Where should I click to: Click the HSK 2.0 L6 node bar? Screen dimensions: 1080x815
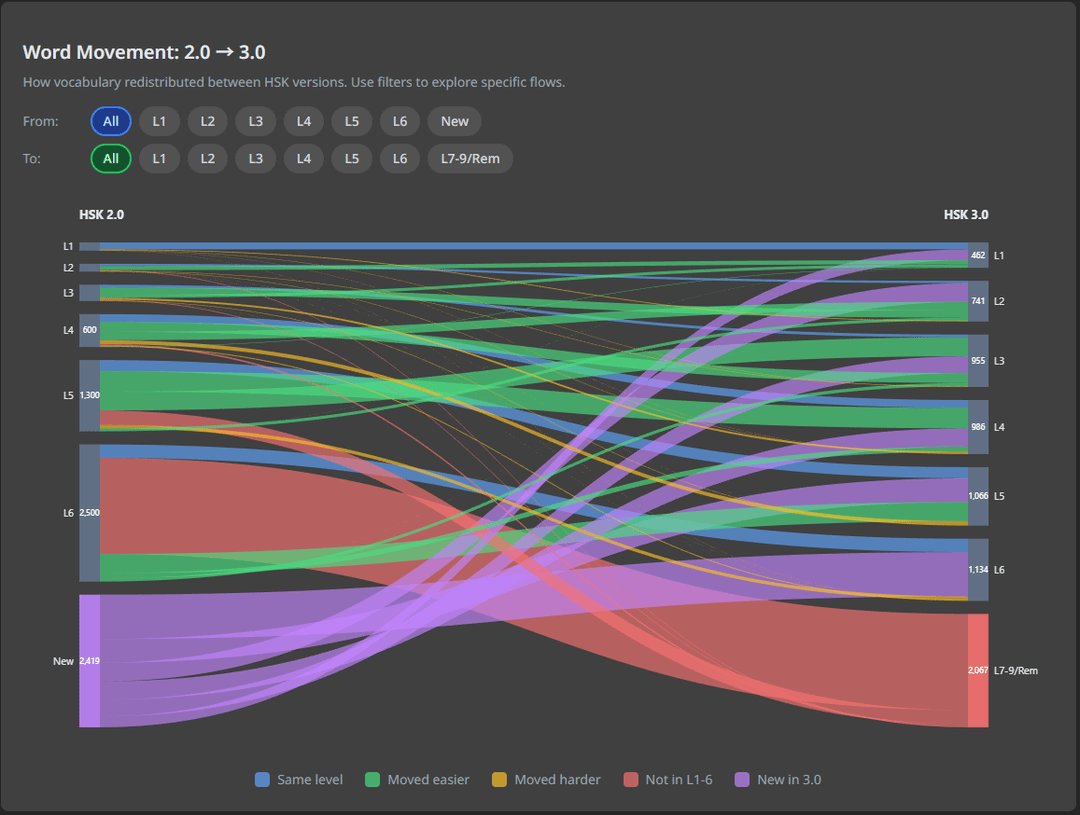tap(89, 513)
